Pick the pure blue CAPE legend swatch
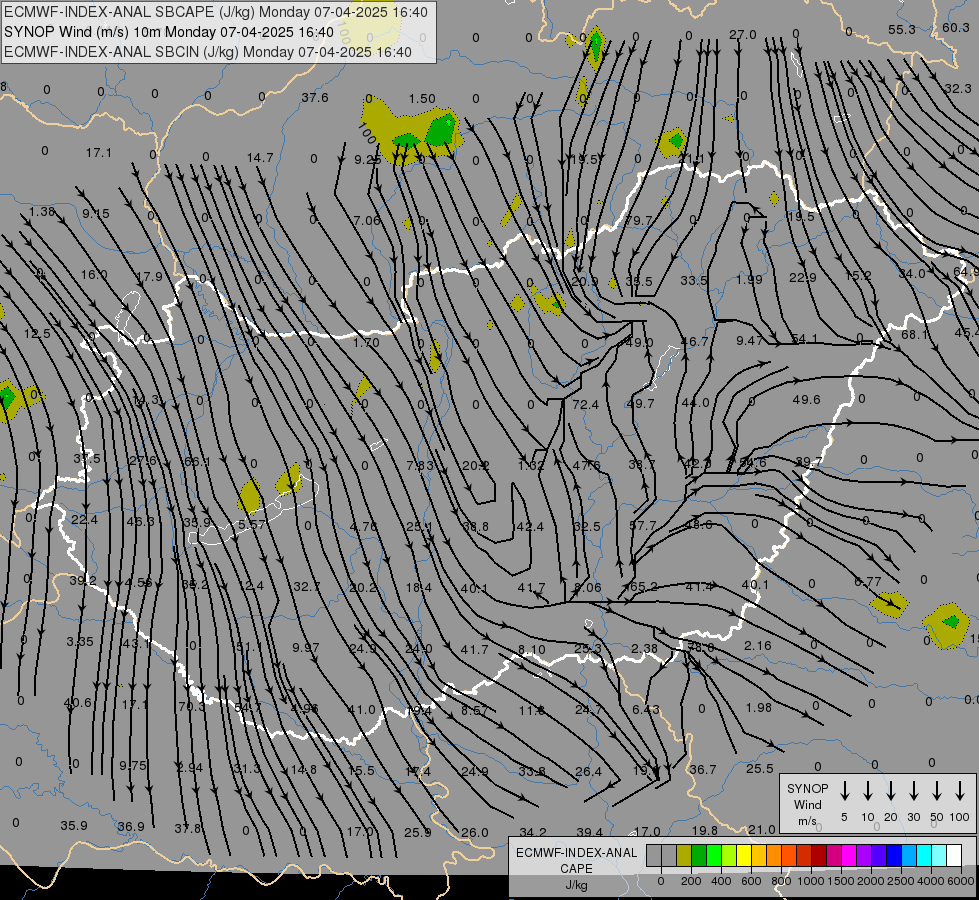979x900 pixels. [893, 856]
